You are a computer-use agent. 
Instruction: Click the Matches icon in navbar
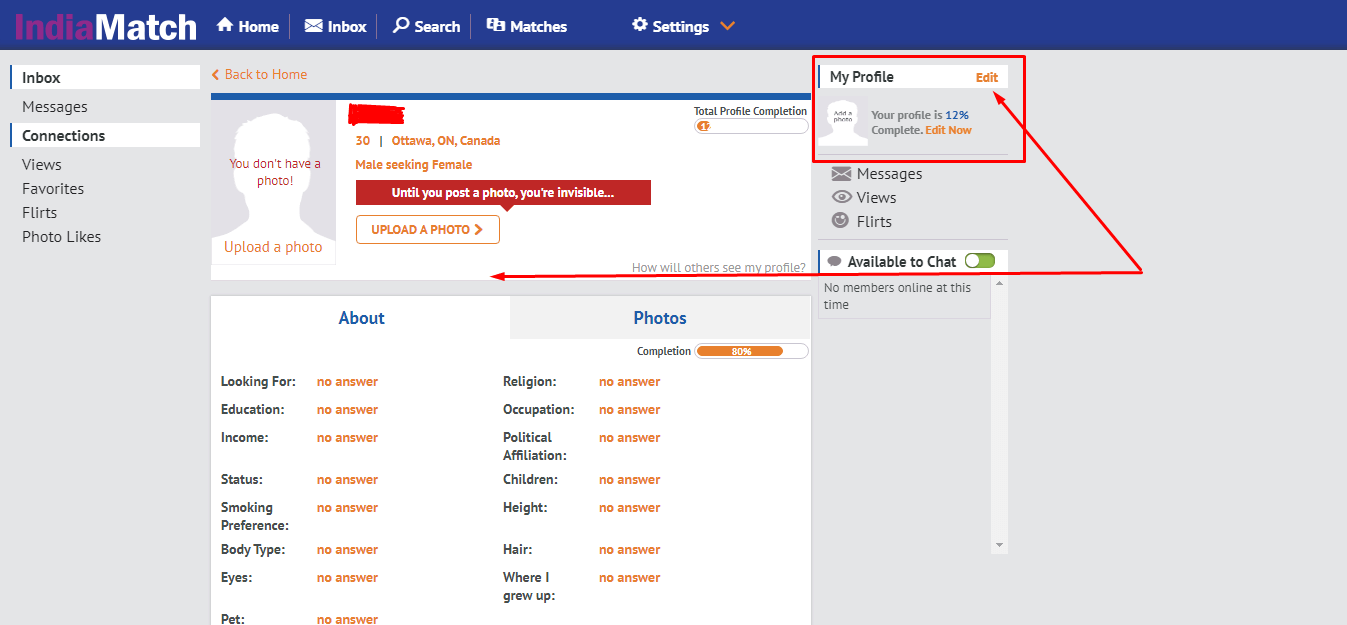click(495, 25)
